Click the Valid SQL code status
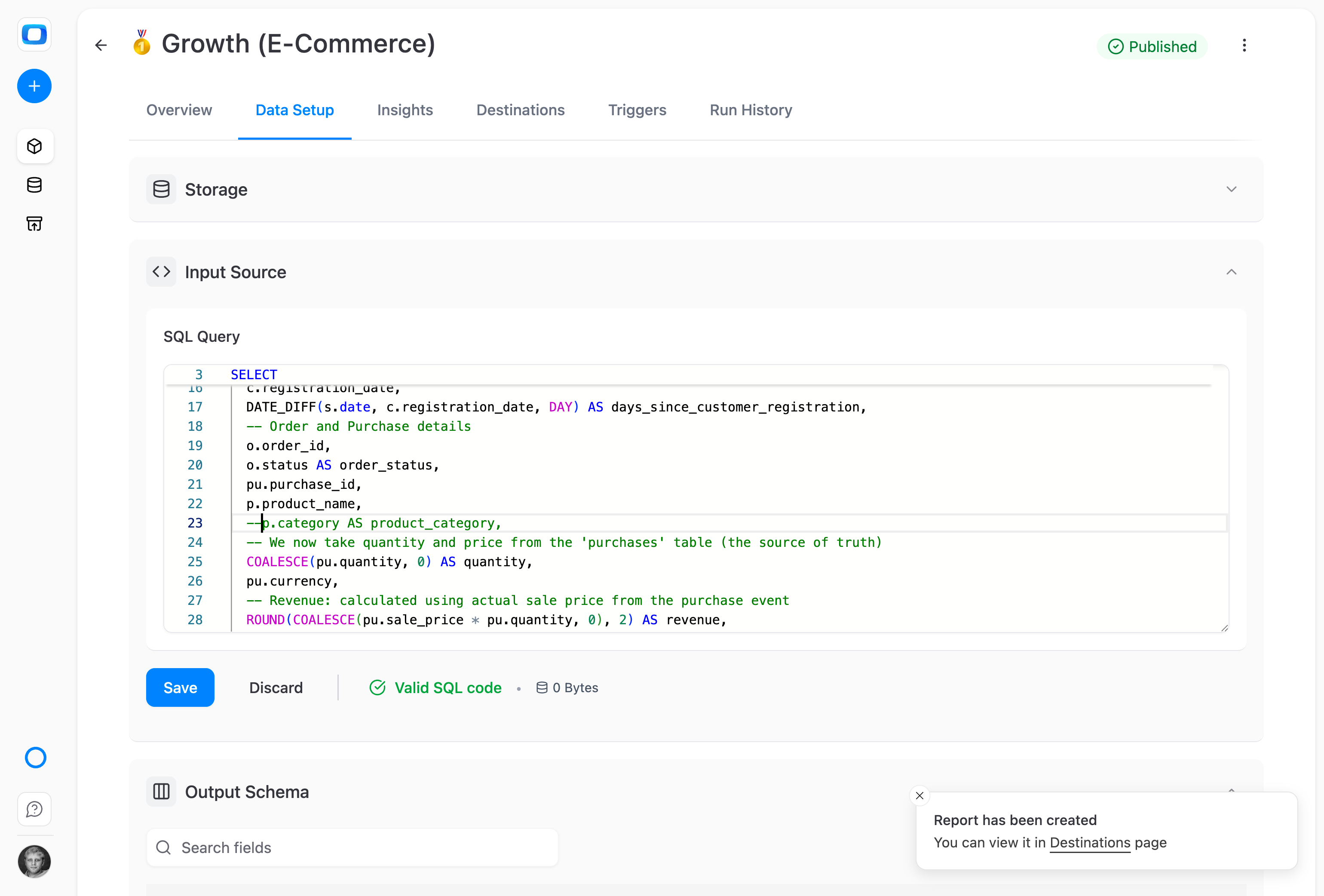The width and height of the screenshot is (1324, 896). point(436,687)
